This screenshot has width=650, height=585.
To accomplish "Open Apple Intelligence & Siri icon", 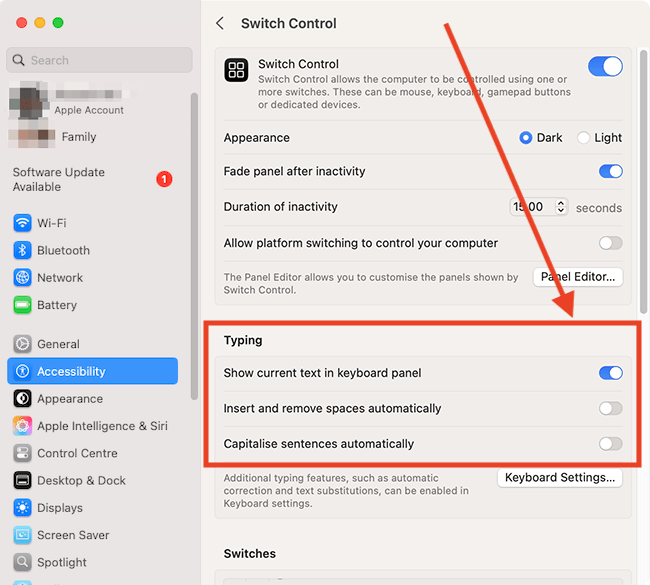I will point(22,426).
